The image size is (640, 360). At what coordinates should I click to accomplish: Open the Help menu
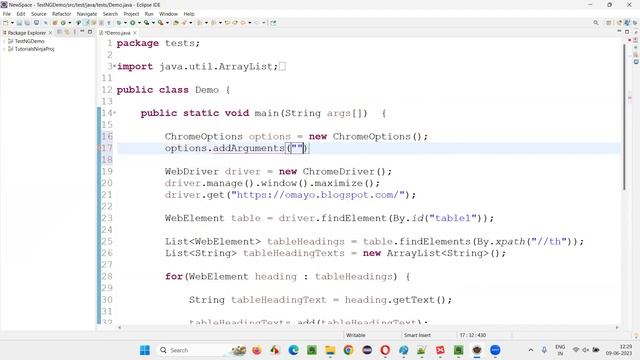(x=189, y=14)
